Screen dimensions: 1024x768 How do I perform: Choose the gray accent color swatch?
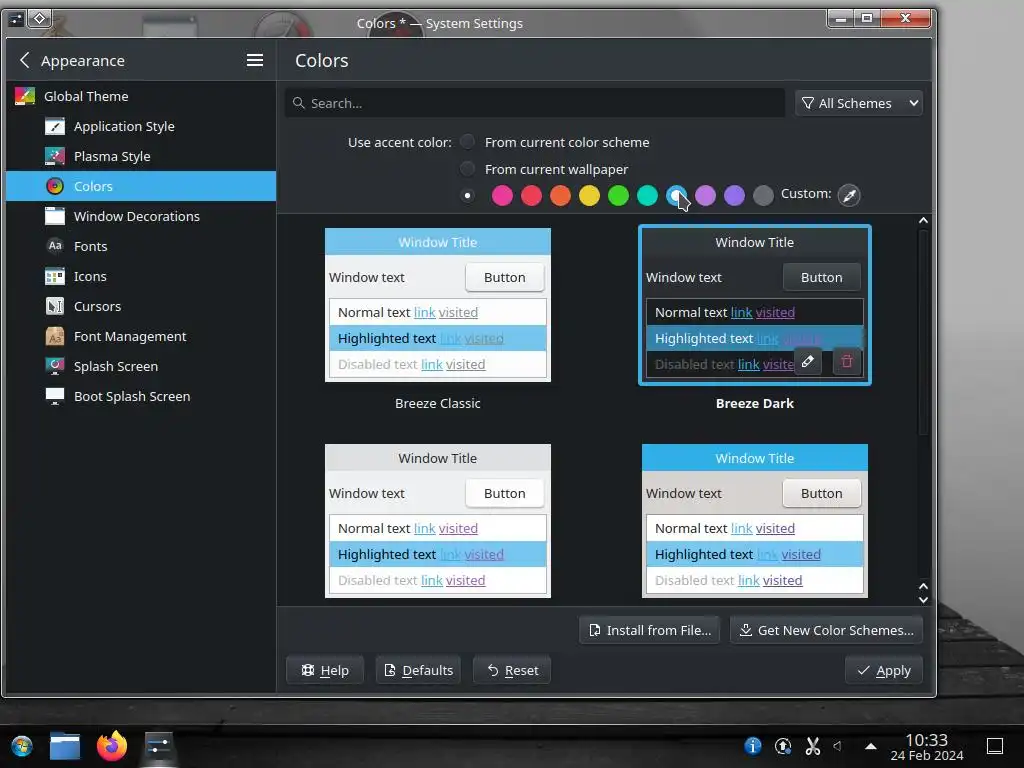pyautogui.click(x=763, y=195)
